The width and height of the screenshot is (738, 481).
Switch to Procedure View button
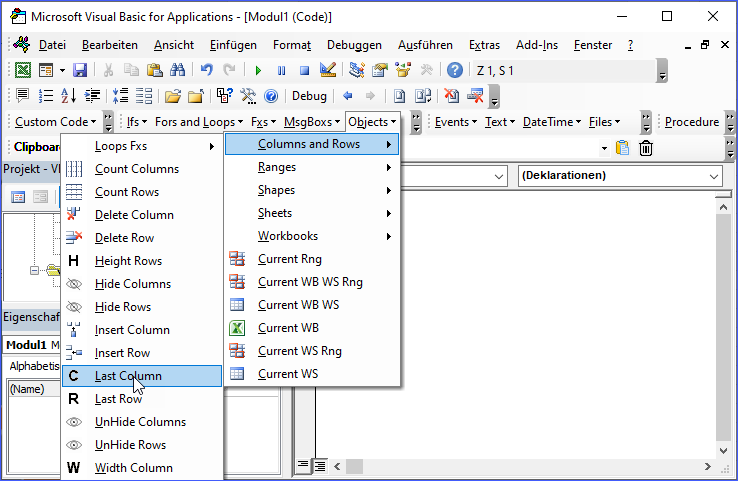pos(303,466)
